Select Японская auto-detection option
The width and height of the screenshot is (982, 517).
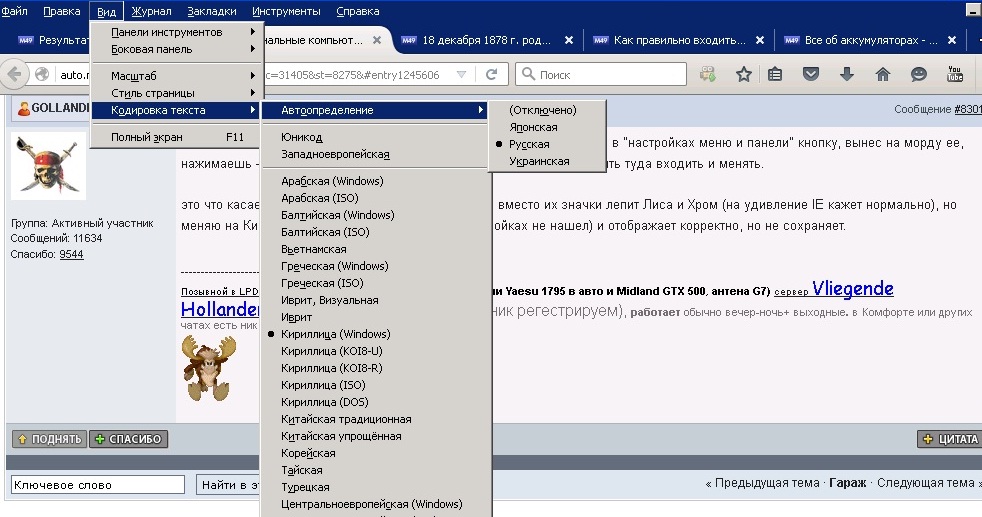(533, 127)
